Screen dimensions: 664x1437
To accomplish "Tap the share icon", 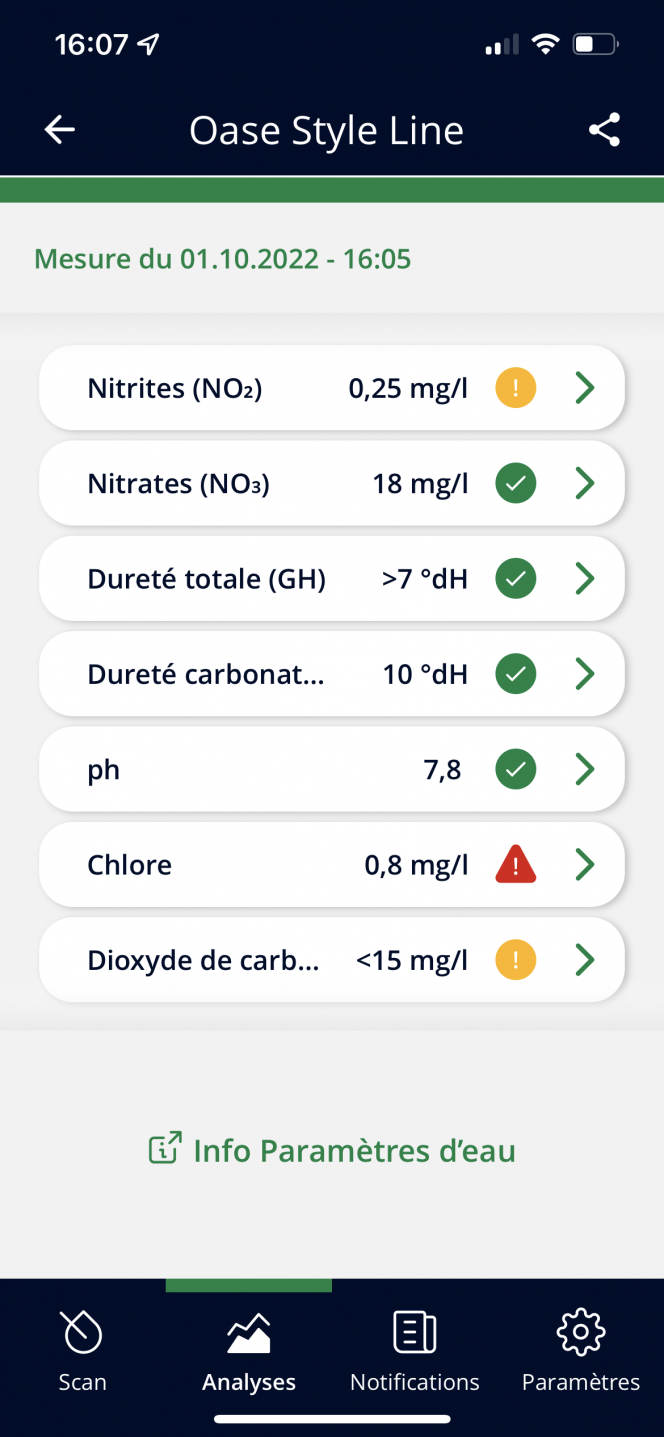I will tap(604, 130).
